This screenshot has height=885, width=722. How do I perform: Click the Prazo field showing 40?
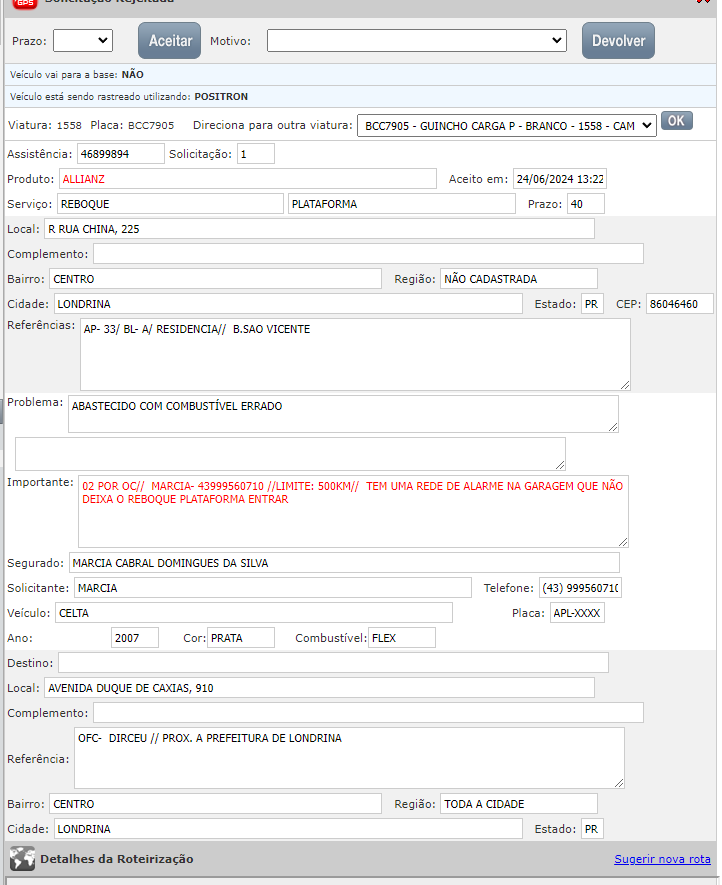click(x=585, y=204)
